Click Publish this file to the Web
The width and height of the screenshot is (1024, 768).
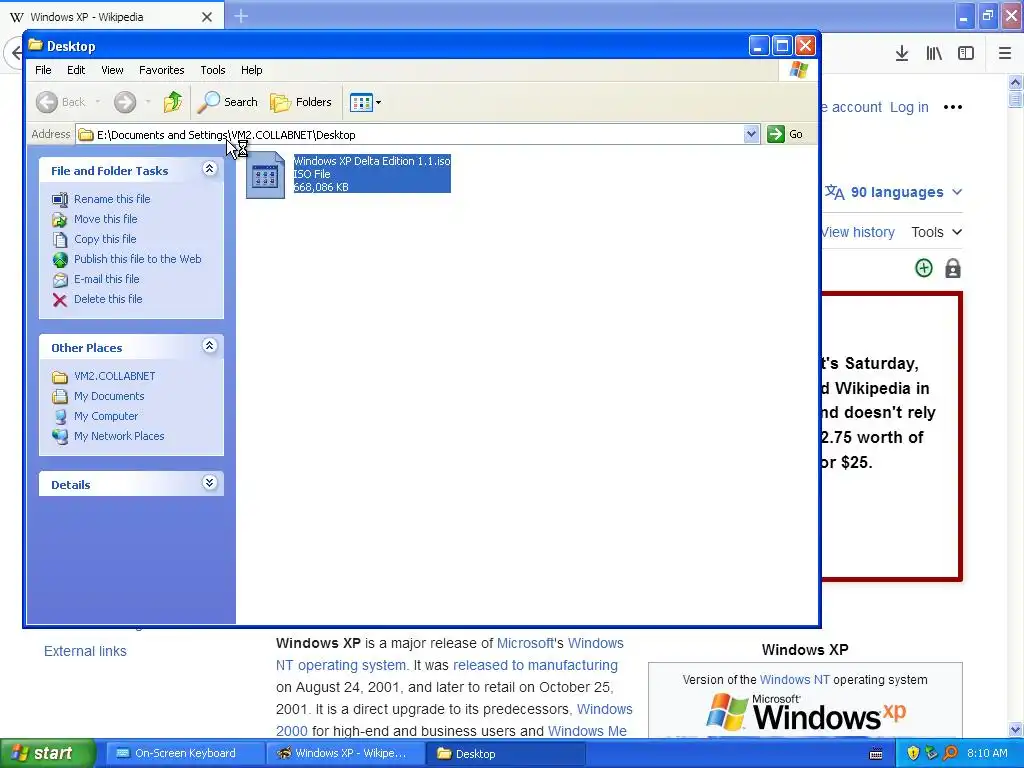click(x=138, y=259)
